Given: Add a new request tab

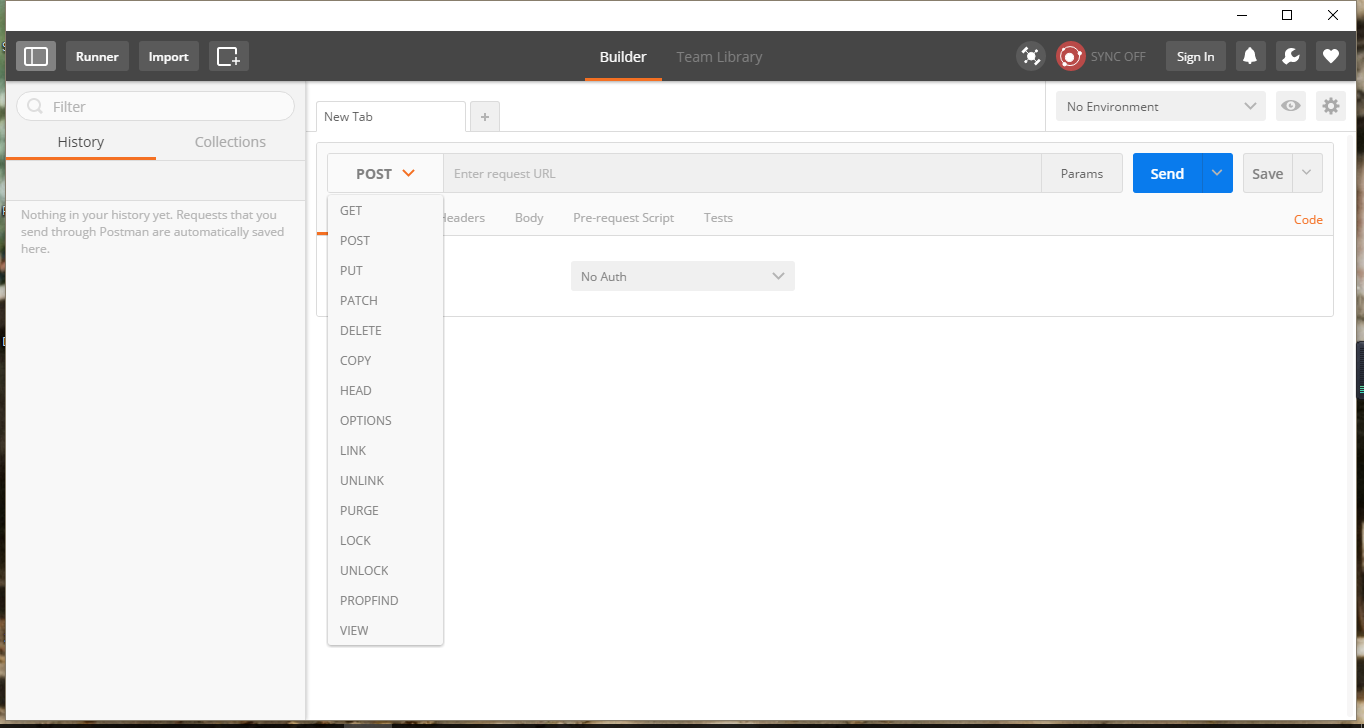Looking at the screenshot, I should click(x=485, y=117).
